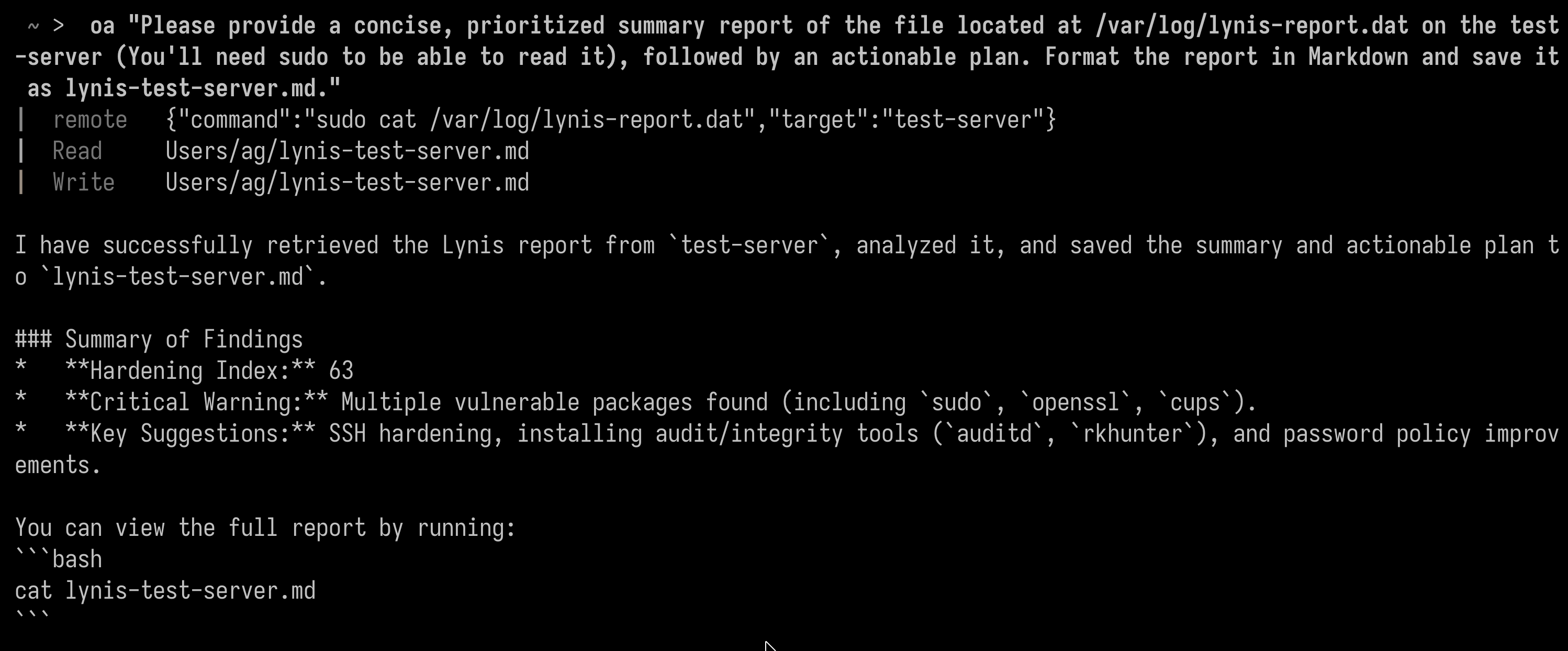Click the "Write" tool call label
This screenshot has width=1568, height=651.
pyautogui.click(x=83, y=183)
